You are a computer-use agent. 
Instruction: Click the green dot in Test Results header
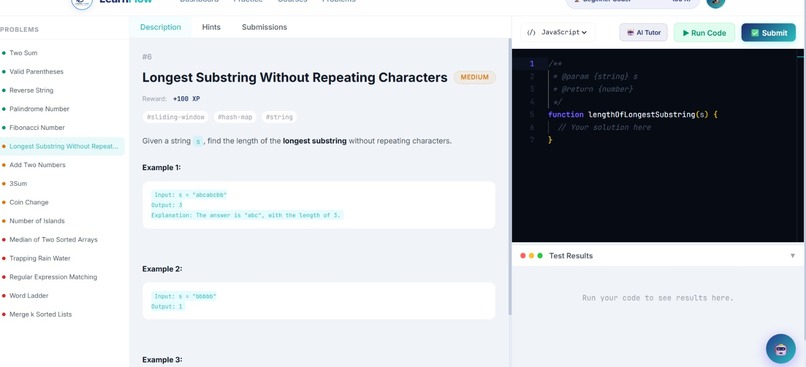tap(540, 255)
